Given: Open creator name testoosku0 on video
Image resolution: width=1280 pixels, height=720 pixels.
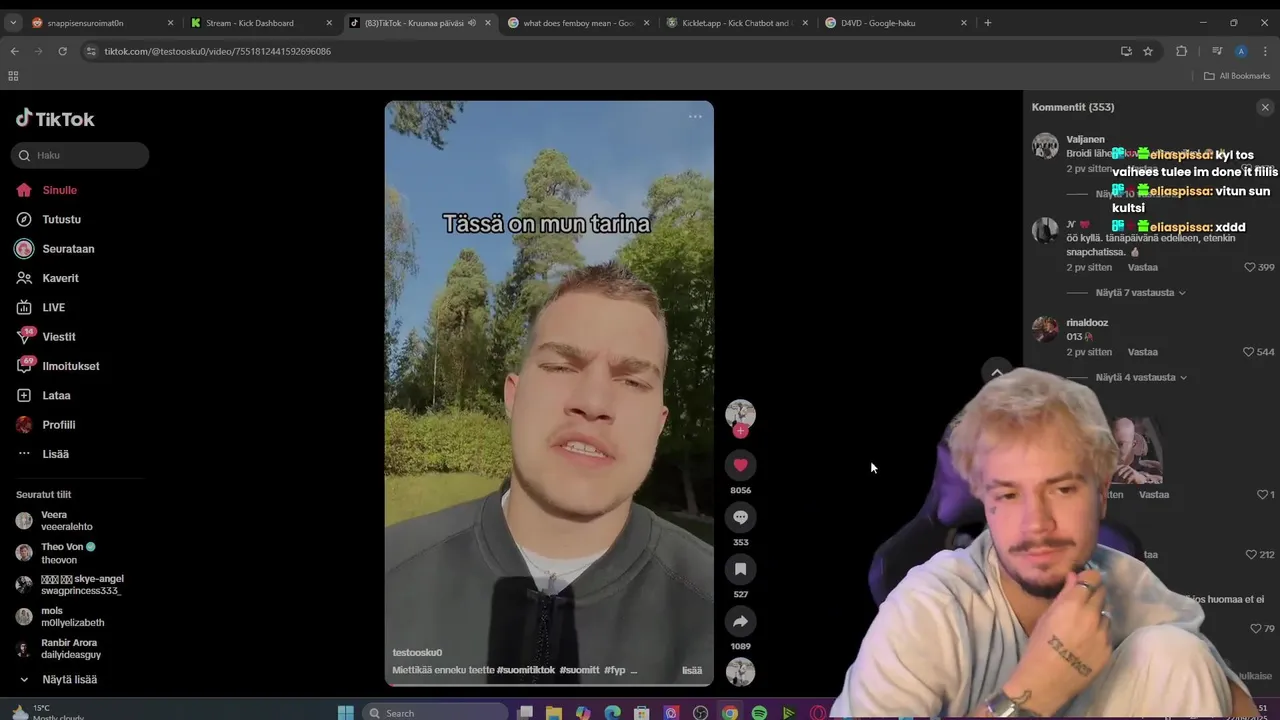Looking at the screenshot, I should pyautogui.click(x=417, y=652).
